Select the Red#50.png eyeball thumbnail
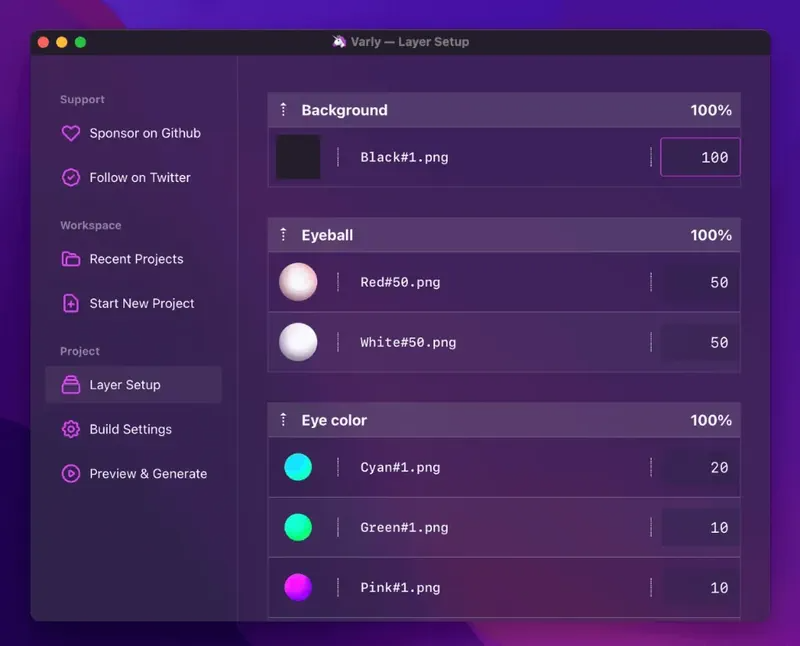Image resolution: width=800 pixels, height=646 pixels. [x=298, y=282]
